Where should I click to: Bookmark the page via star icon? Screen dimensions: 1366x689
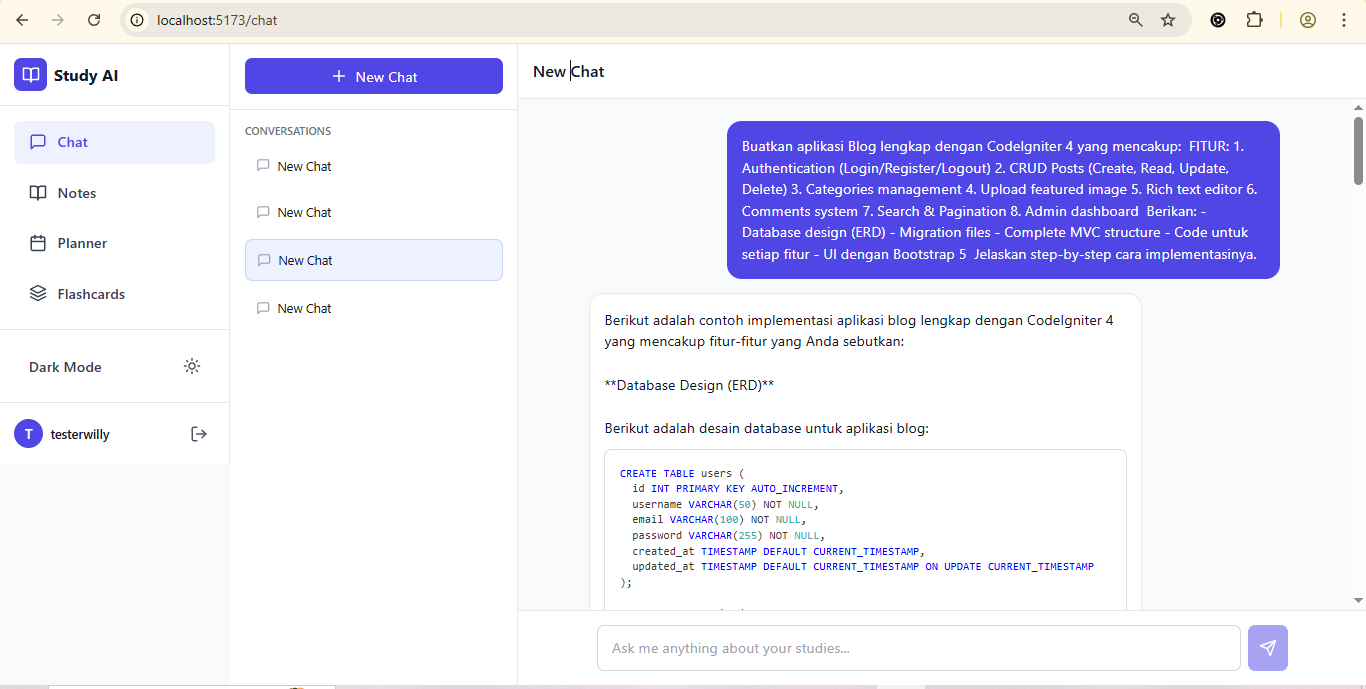pos(1168,19)
